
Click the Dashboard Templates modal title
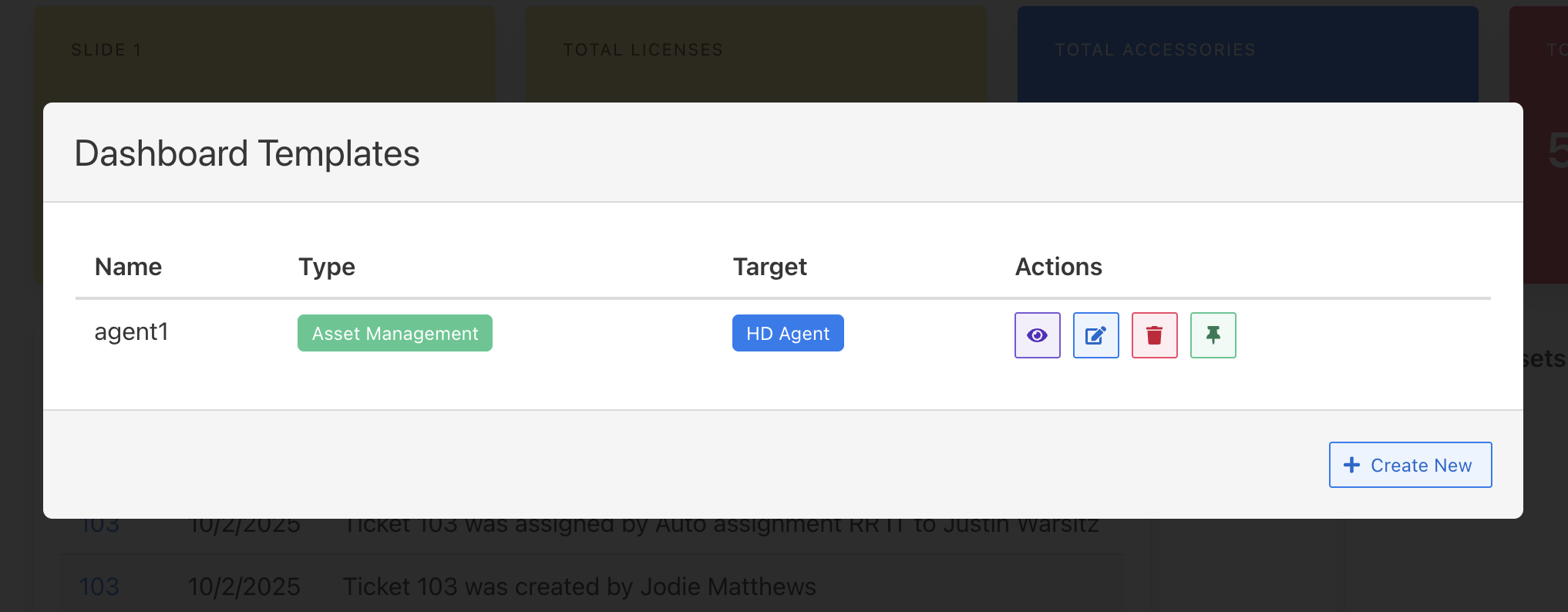point(247,153)
